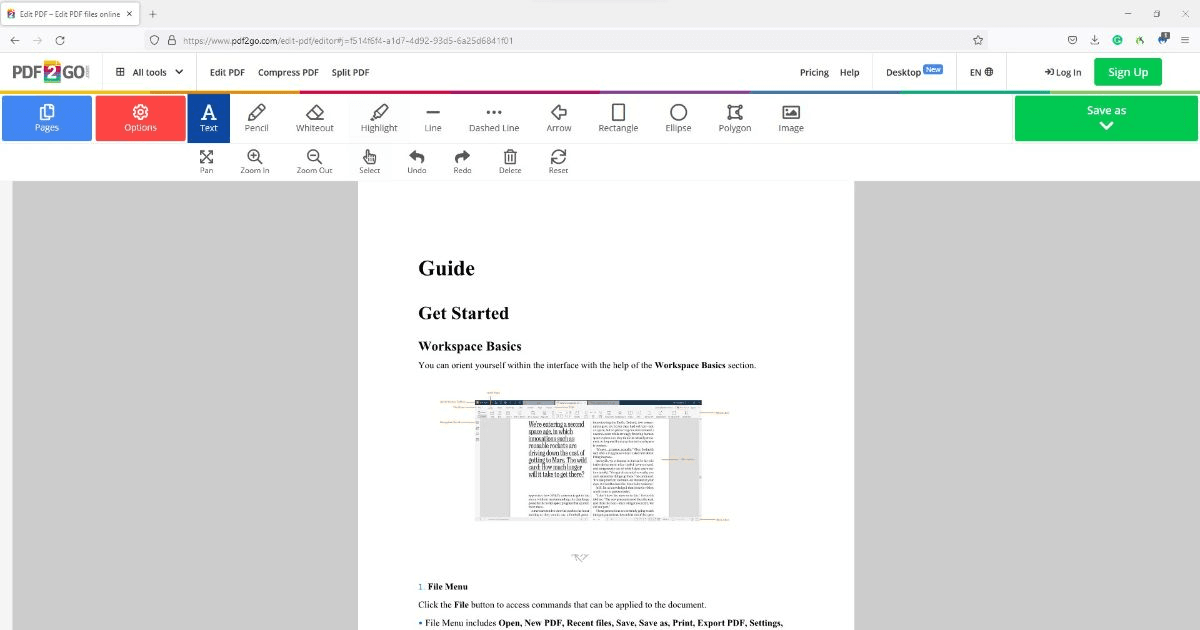Save to Pocket from the toolbar

1072,40
